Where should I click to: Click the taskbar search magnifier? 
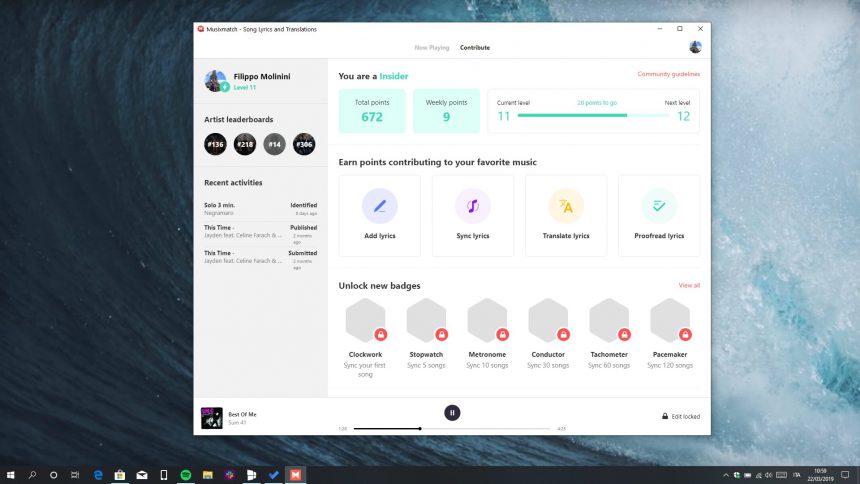[32, 475]
